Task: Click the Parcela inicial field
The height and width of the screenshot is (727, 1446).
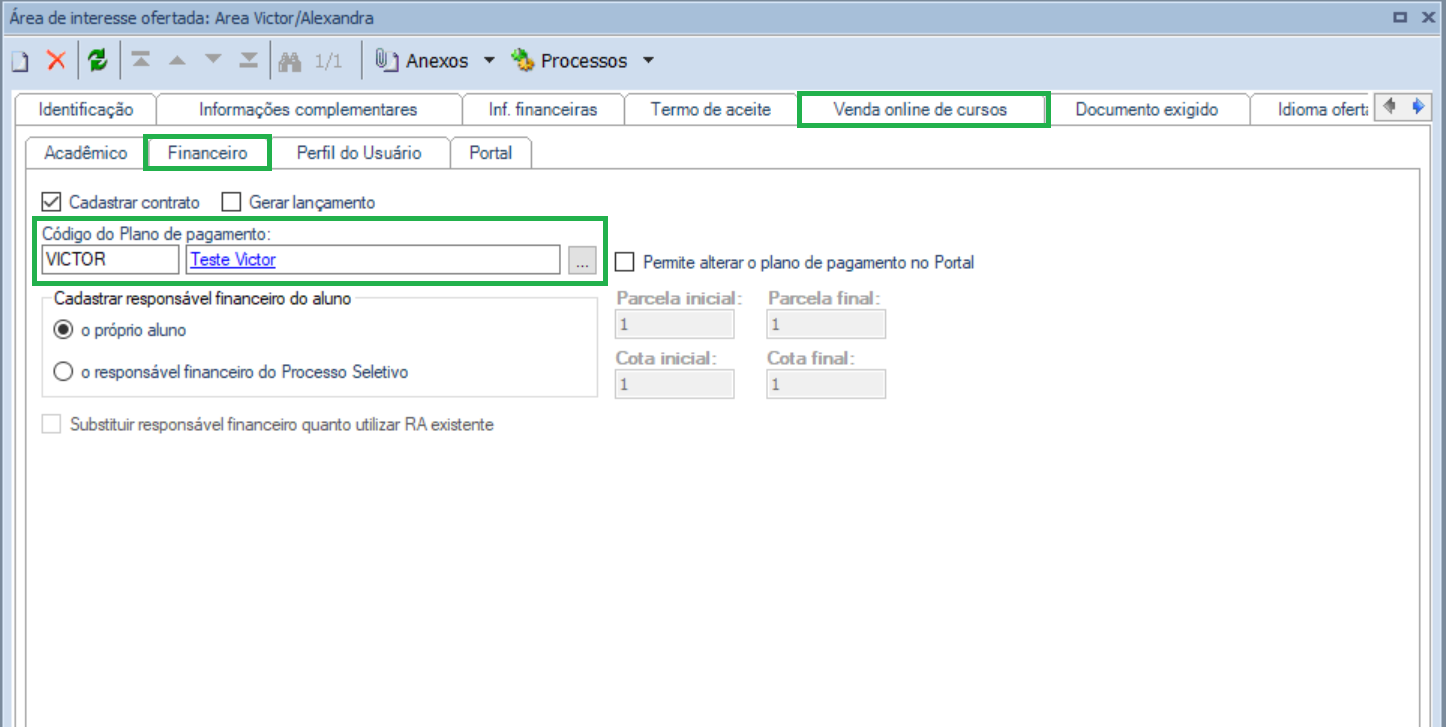Action: point(675,324)
